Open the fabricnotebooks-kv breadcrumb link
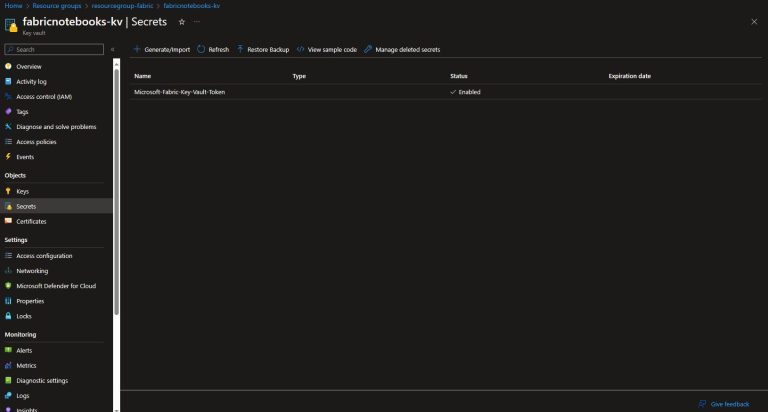Screen dimensions: 768x412 click(x=192, y=6)
